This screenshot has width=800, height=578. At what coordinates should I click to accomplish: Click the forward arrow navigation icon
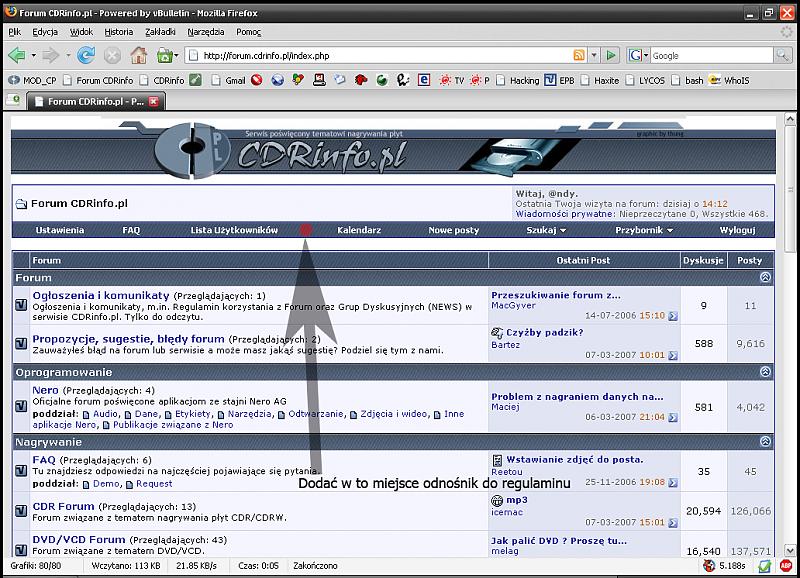coord(51,55)
